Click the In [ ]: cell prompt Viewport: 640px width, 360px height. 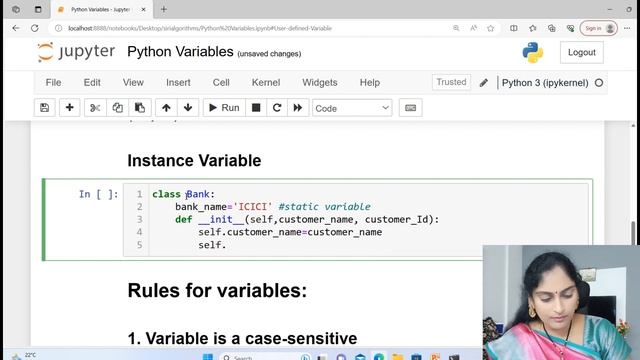[98, 194]
